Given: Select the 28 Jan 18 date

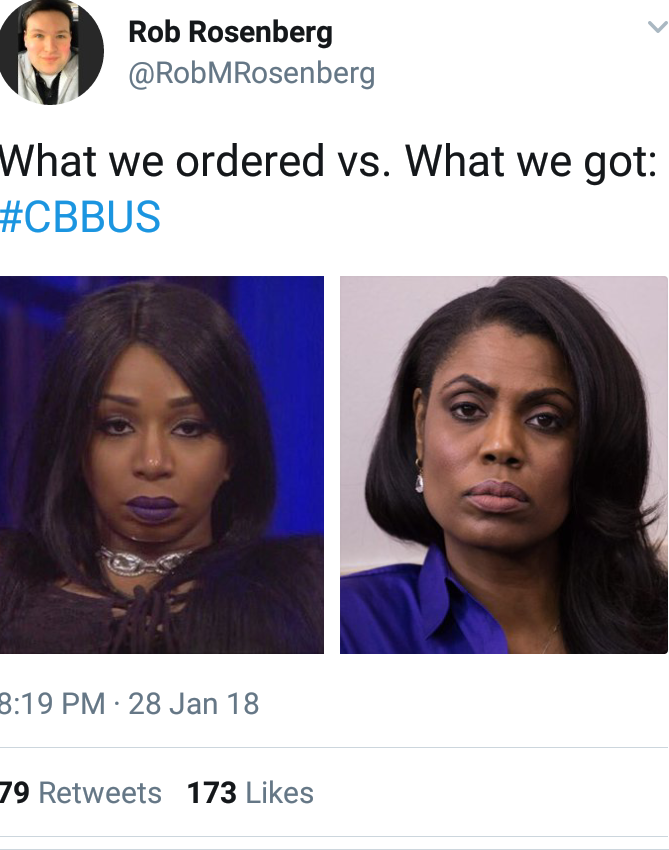Looking at the screenshot, I should point(194,703).
